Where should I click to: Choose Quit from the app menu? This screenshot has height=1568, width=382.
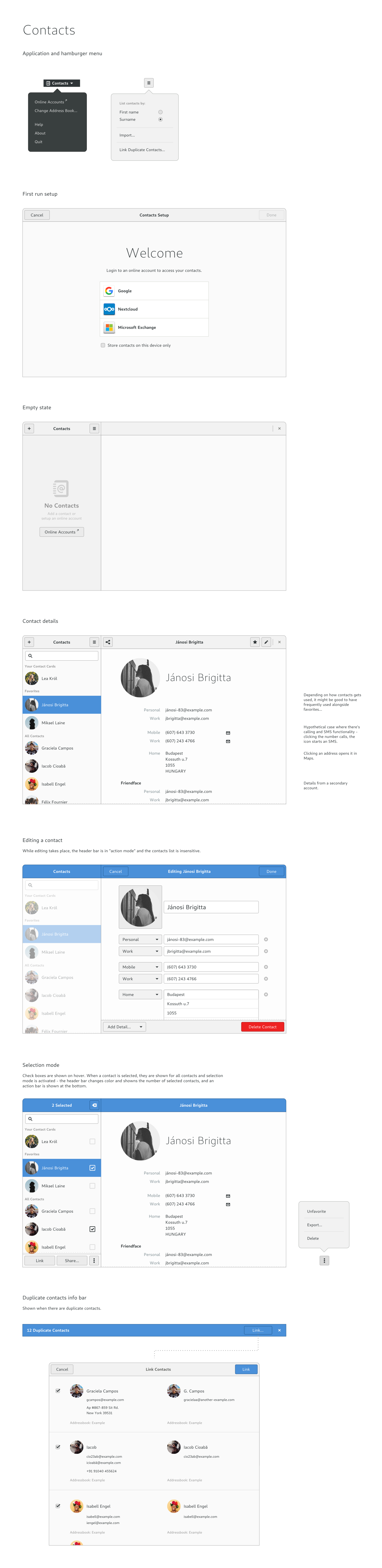coord(38,142)
